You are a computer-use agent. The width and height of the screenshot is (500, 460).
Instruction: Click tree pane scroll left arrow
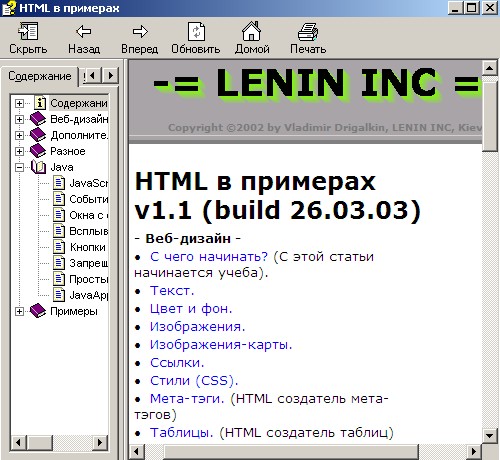[x=18, y=443]
